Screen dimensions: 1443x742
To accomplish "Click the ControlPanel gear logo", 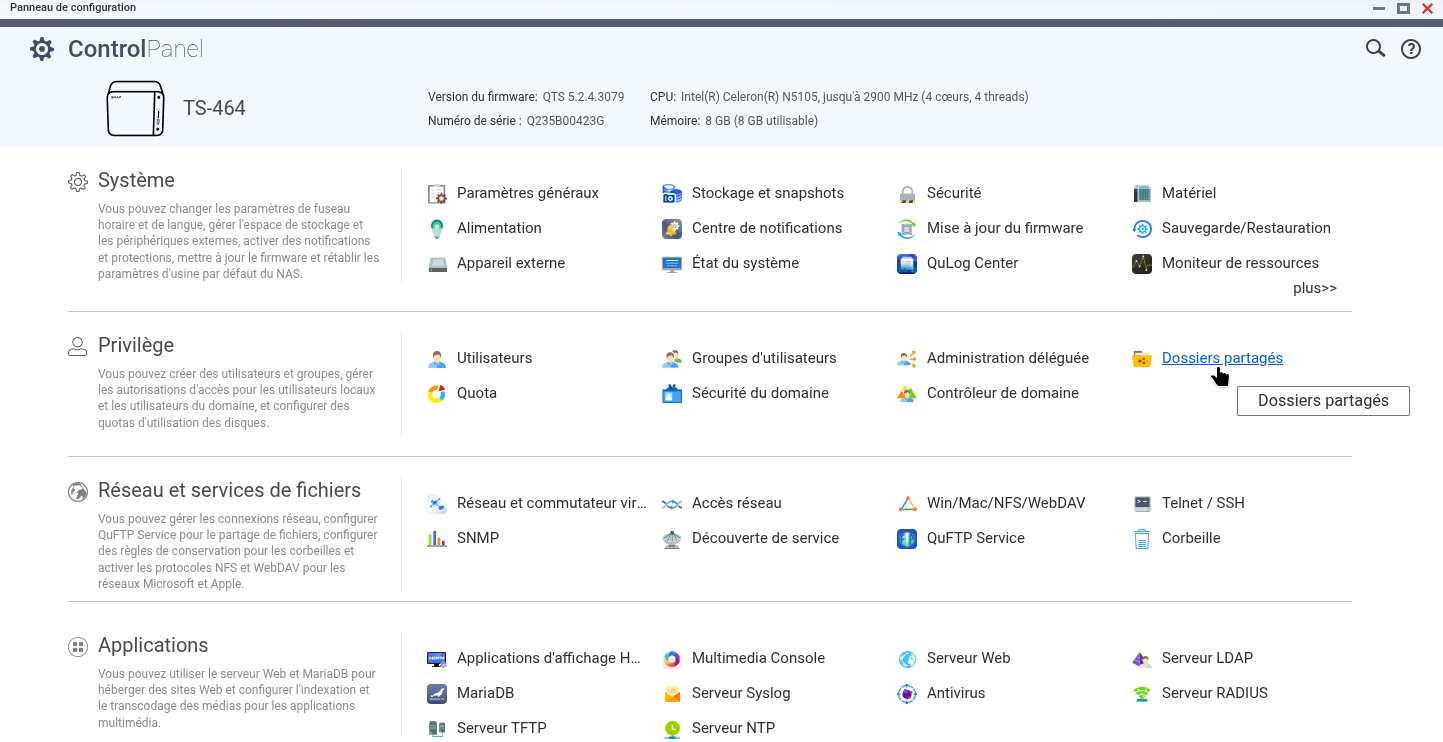I will click(42, 48).
